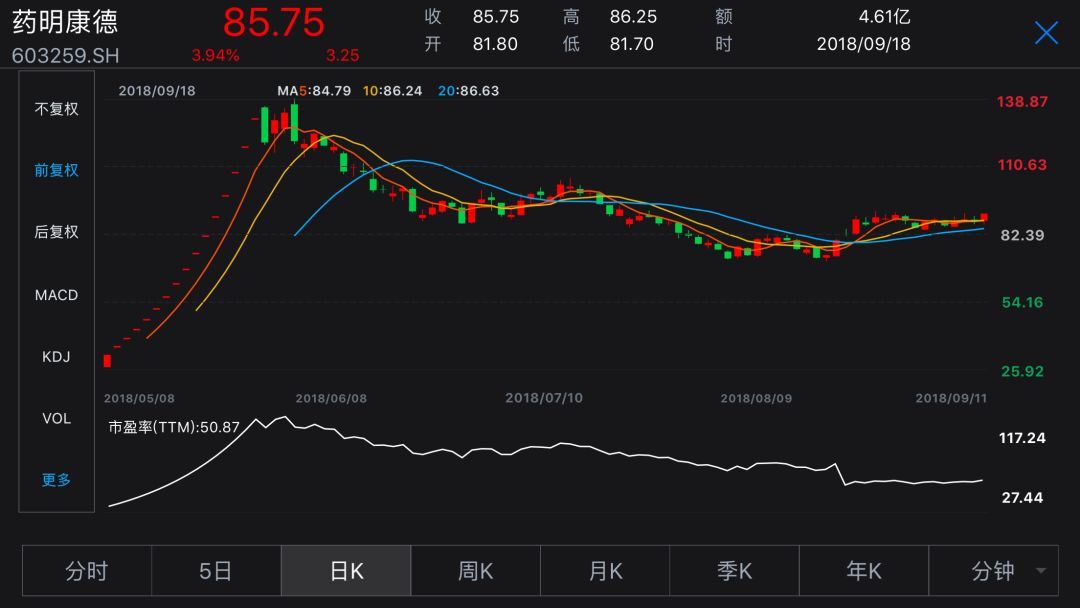Click the 2018/09/11 date axis label
The width and height of the screenshot is (1080, 608).
[x=951, y=399]
